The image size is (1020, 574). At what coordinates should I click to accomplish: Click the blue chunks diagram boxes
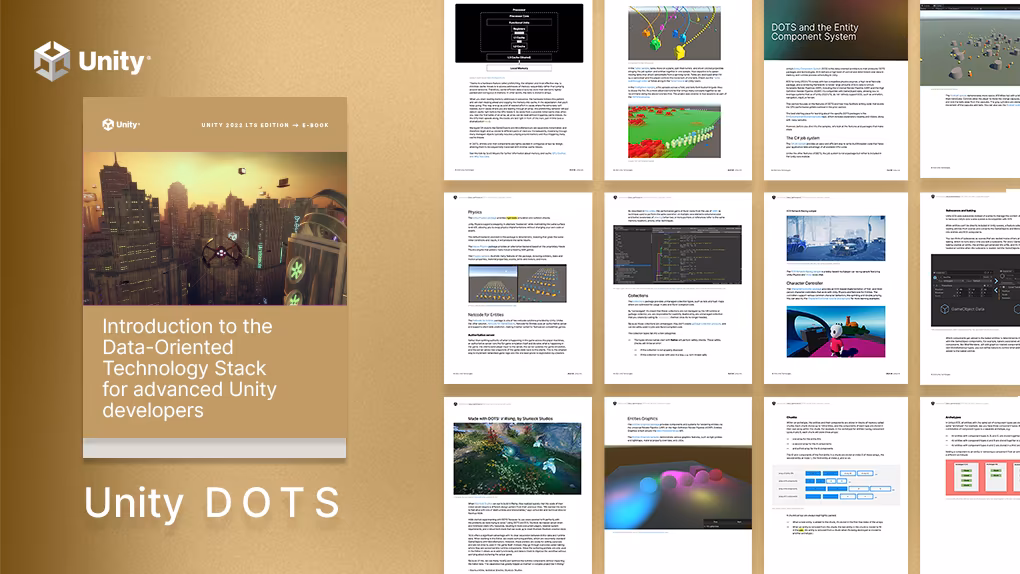pyautogui.click(x=835, y=485)
